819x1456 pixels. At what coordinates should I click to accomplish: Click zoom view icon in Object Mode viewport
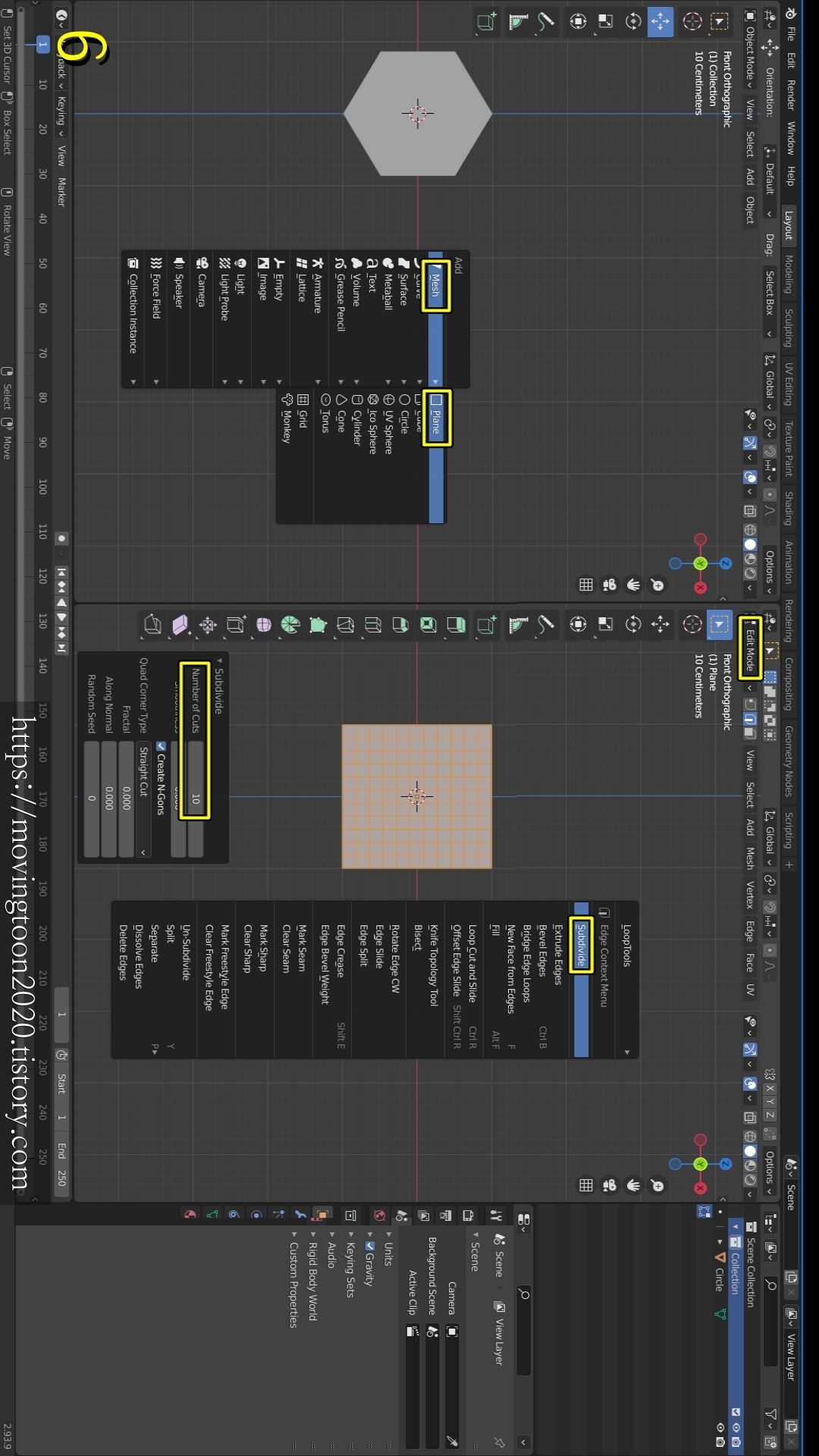[657, 585]
